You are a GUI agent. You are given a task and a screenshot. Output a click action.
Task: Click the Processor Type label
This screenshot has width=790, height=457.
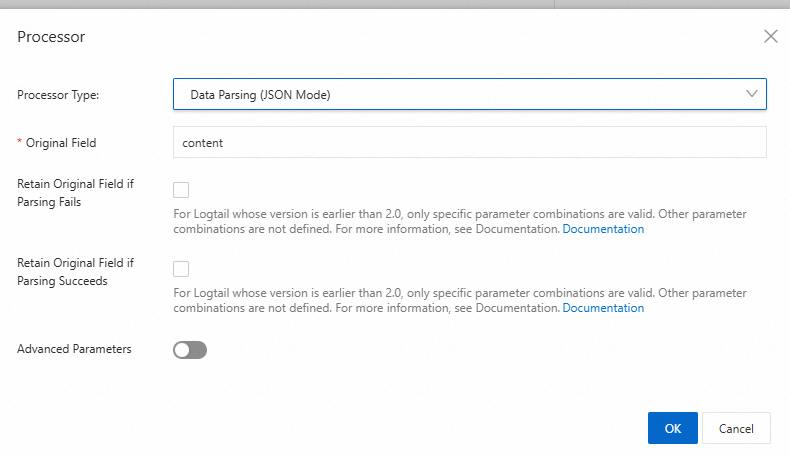tap(58, 95)
